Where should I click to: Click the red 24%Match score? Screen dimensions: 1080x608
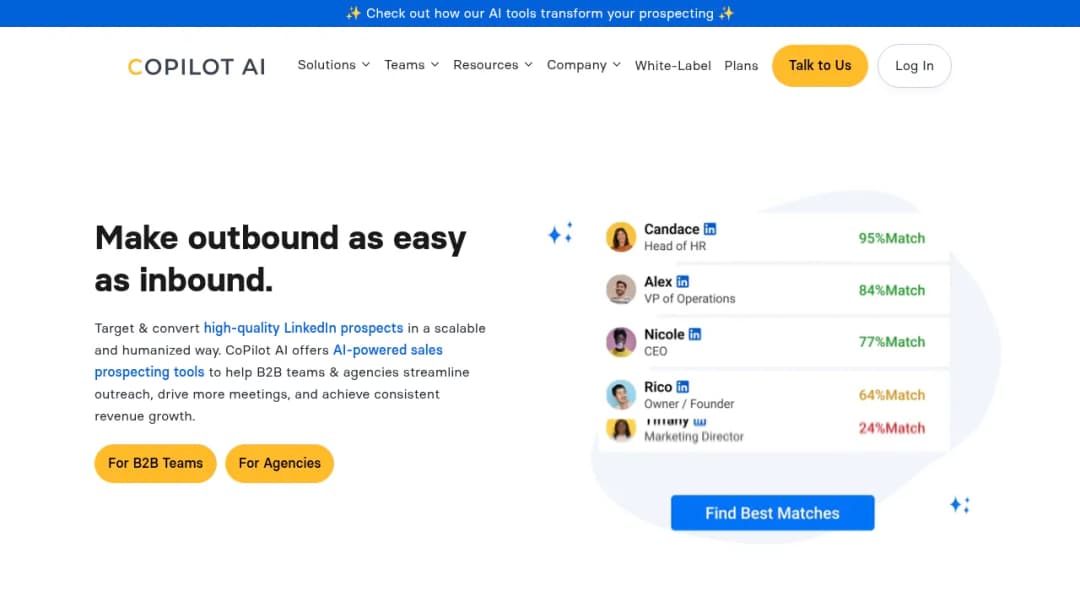tap(891, 428)
